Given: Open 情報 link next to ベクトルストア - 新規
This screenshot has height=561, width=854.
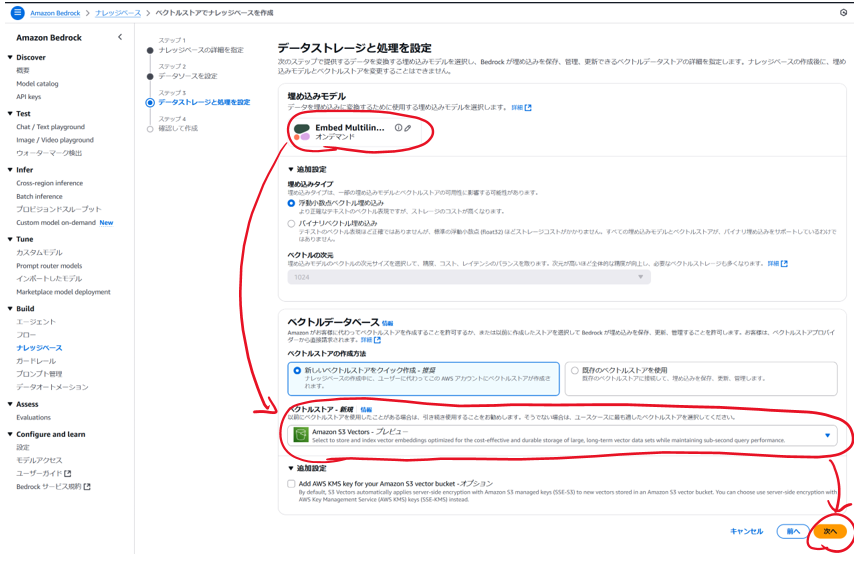Looking at the screenshot, I should pyautogui.click(x=366, y=410).
